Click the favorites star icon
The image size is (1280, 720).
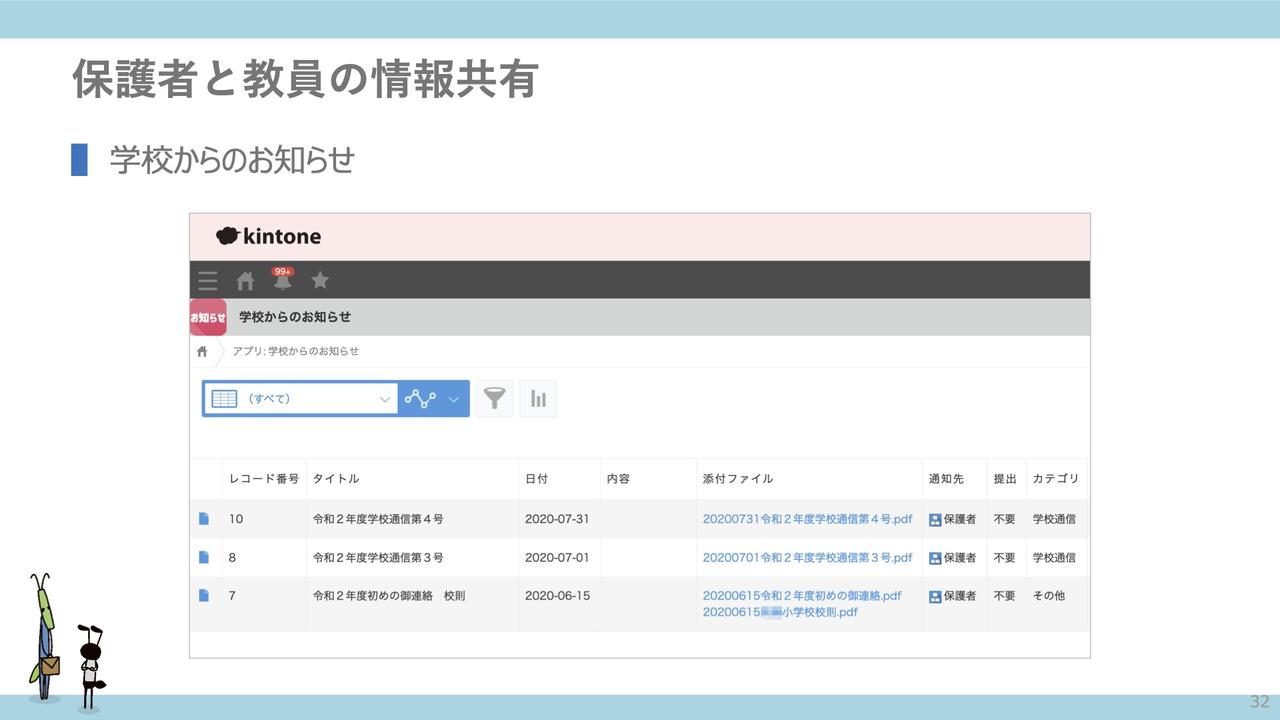point(319,280)
